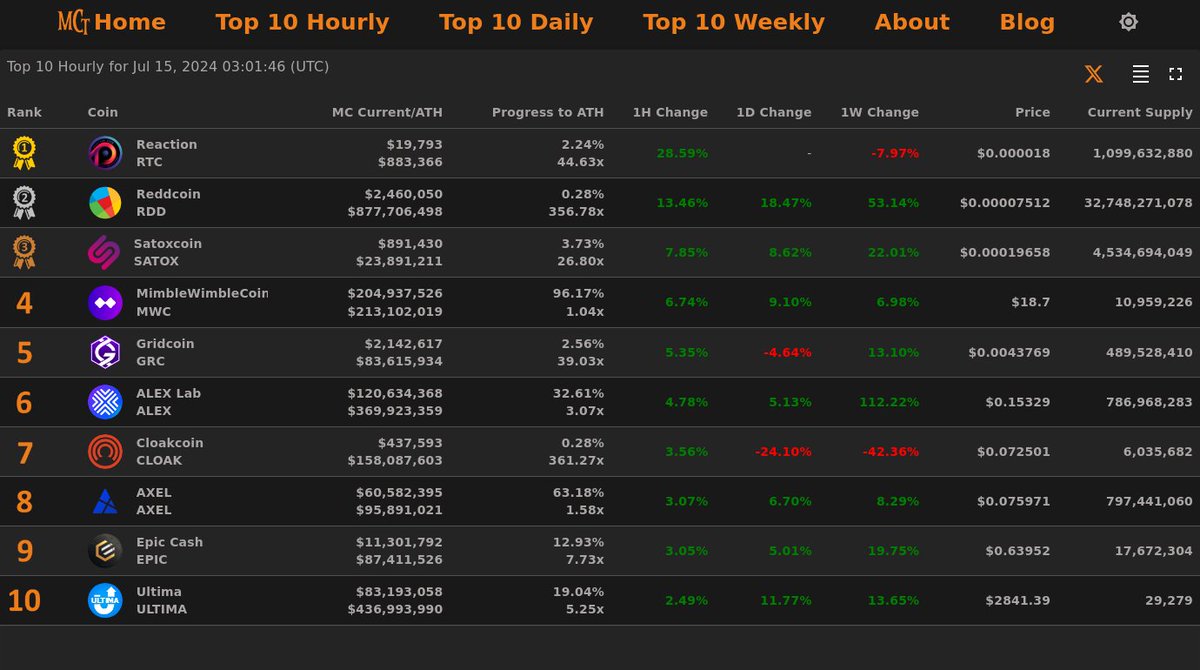1200x670 pixels.
Task: Open the Satoxcoin coin name link
Action: click(168, 244)
